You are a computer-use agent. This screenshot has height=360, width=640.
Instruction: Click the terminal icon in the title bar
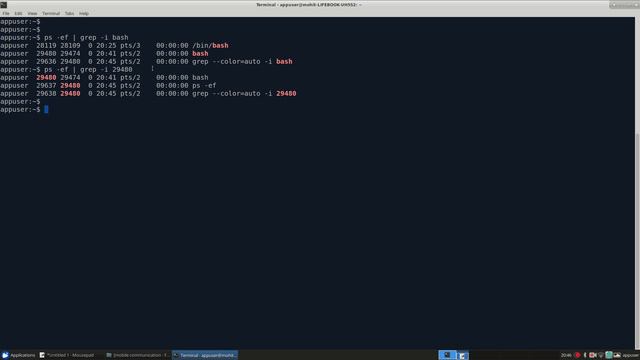tap(4, 5)
